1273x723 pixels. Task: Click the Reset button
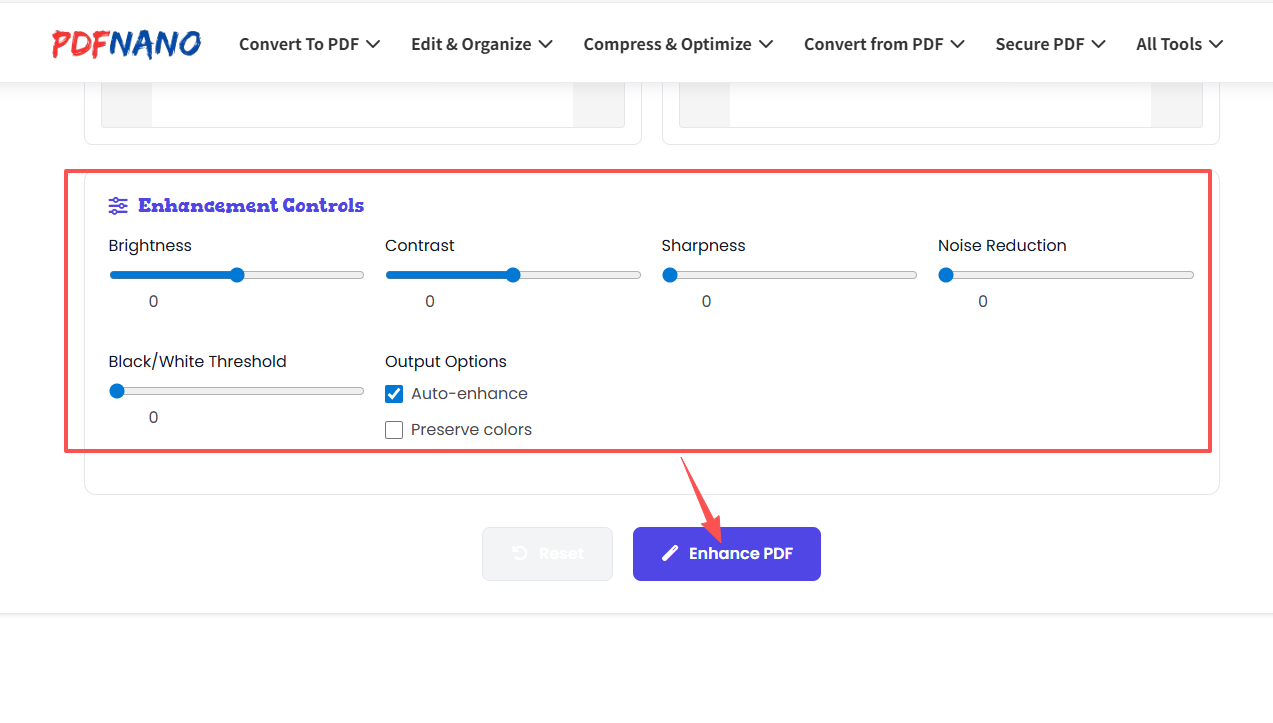(547, 554)
